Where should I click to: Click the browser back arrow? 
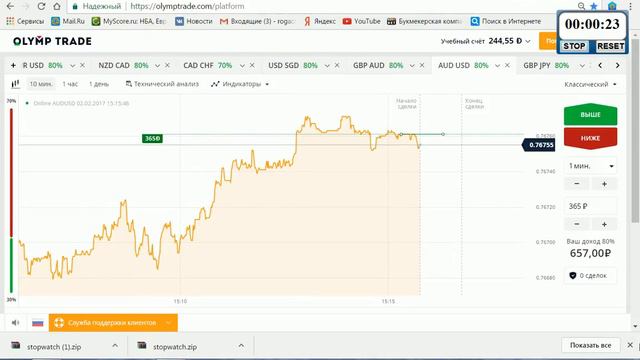(10, 6)
